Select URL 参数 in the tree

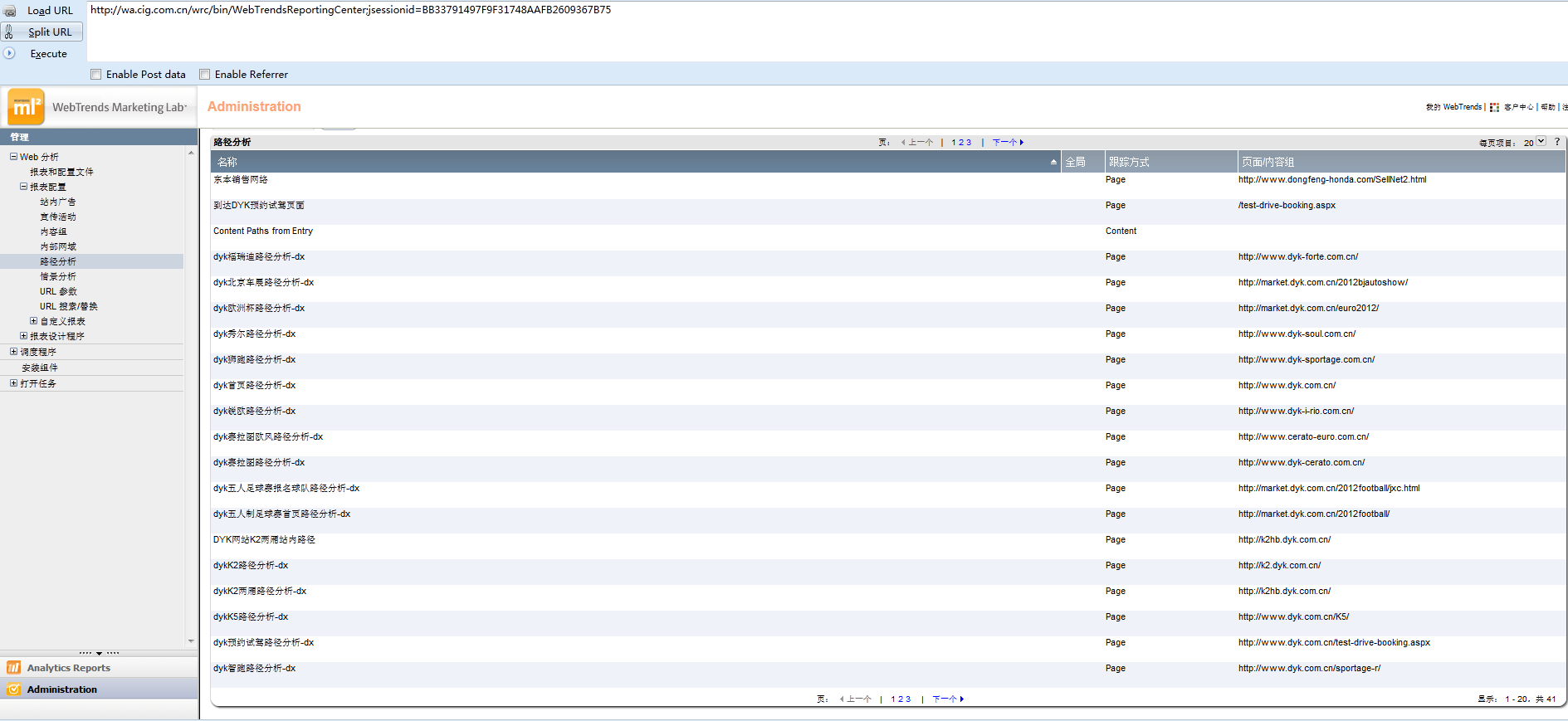click(58, 291)
